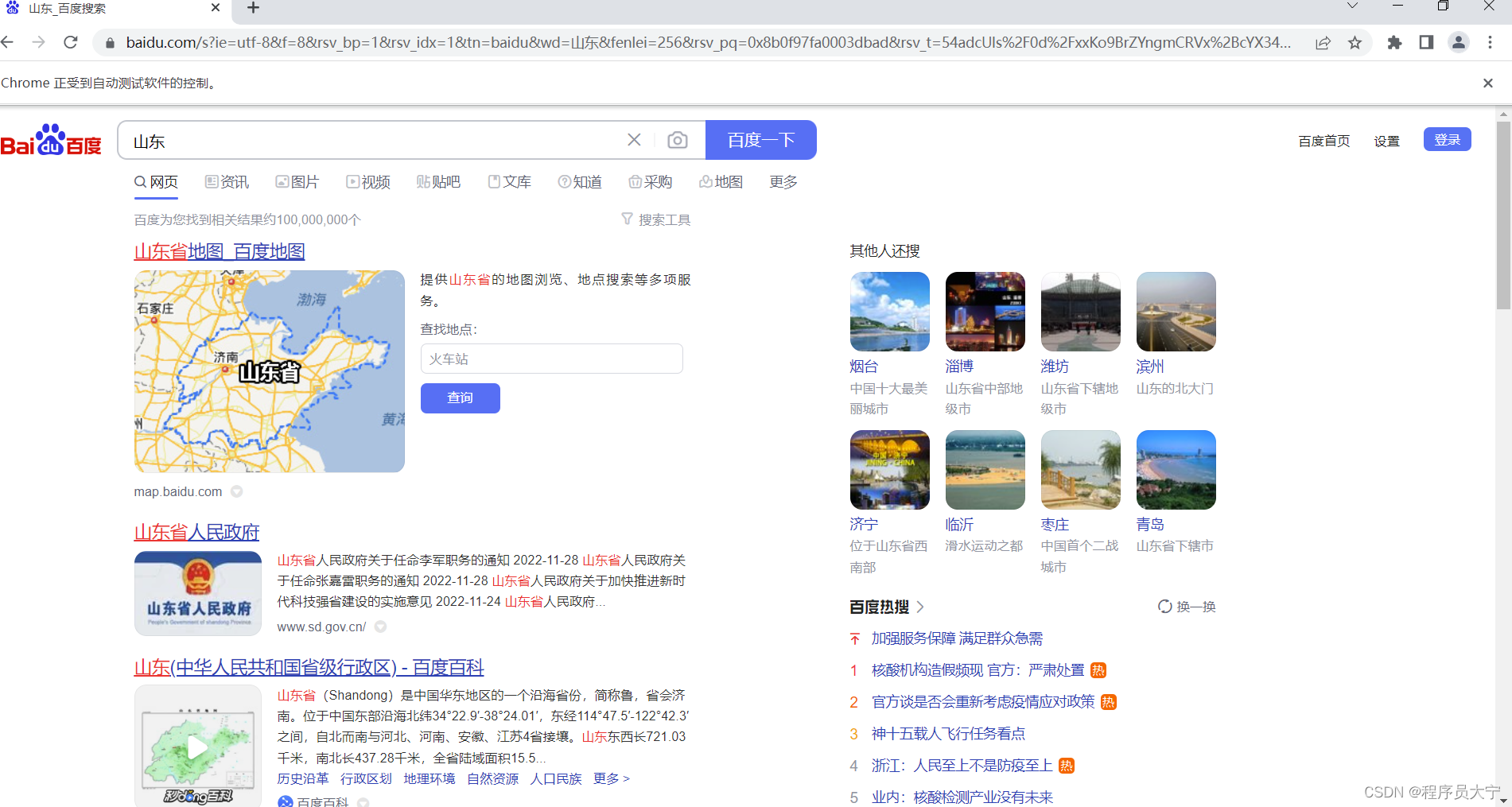Screen dimensions: 1512x807
Task: Open a new browser tab
Action: pos(253,8)
